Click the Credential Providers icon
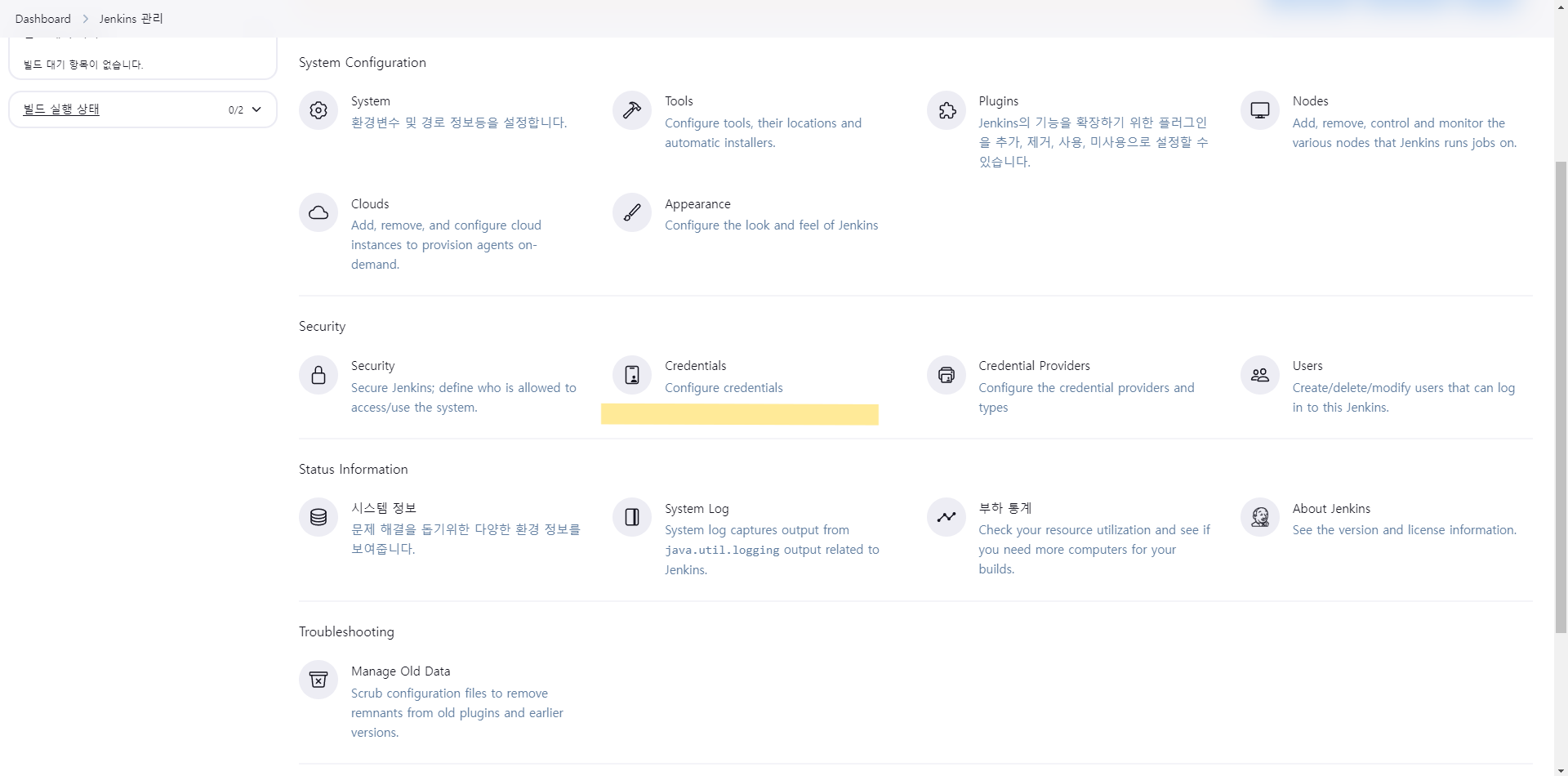 tap(947, 375)
